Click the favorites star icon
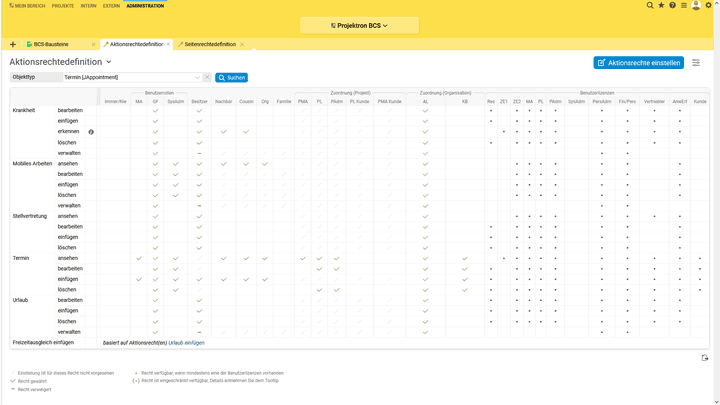This screenshot has height=405, width=720. point(661,5)
